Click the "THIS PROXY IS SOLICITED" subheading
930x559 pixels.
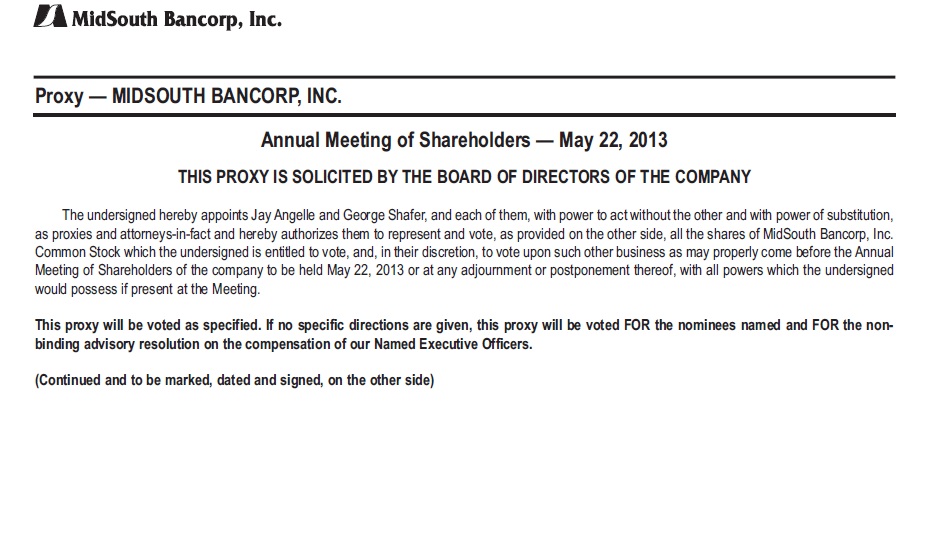click(270, 178)
